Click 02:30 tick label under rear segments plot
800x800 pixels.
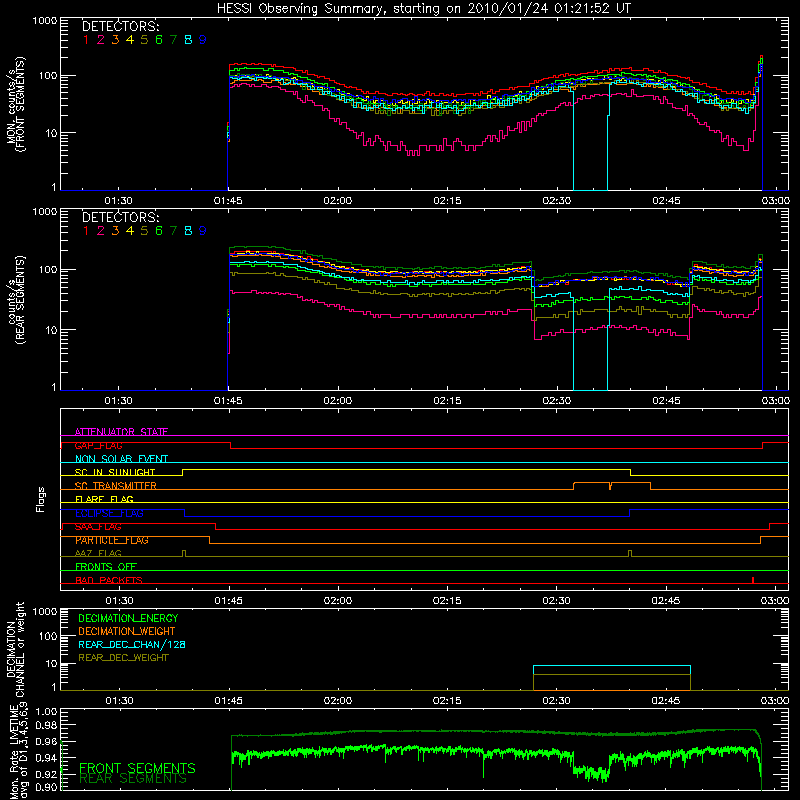[x=557, y=401]
